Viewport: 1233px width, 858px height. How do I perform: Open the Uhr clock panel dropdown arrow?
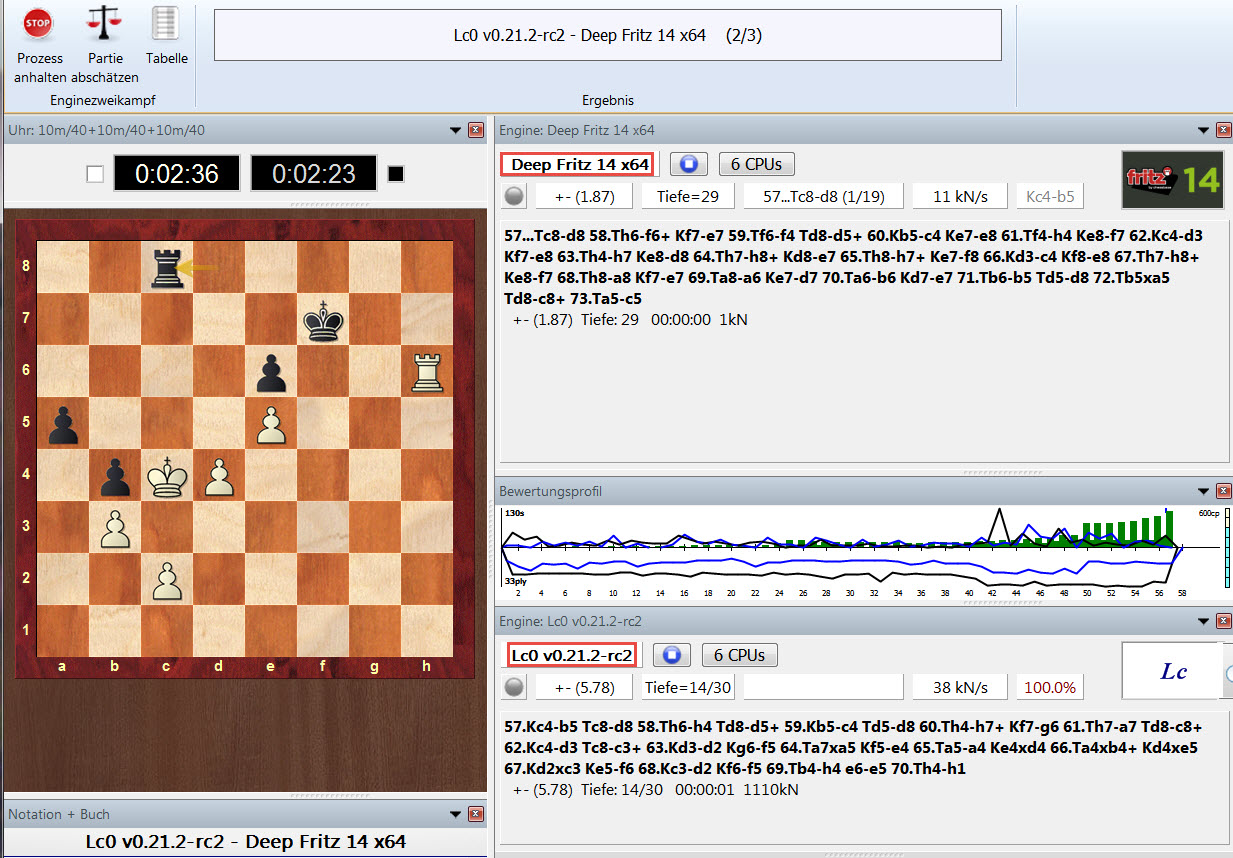pos(456,130)
